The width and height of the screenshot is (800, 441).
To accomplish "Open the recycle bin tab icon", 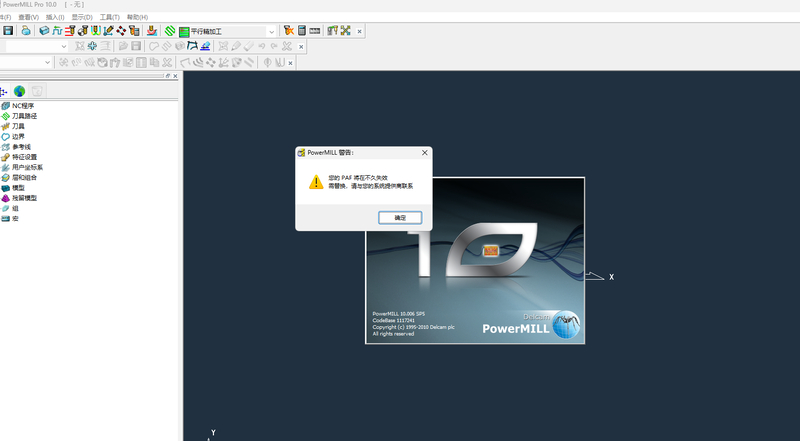I will tap(37, 91).
